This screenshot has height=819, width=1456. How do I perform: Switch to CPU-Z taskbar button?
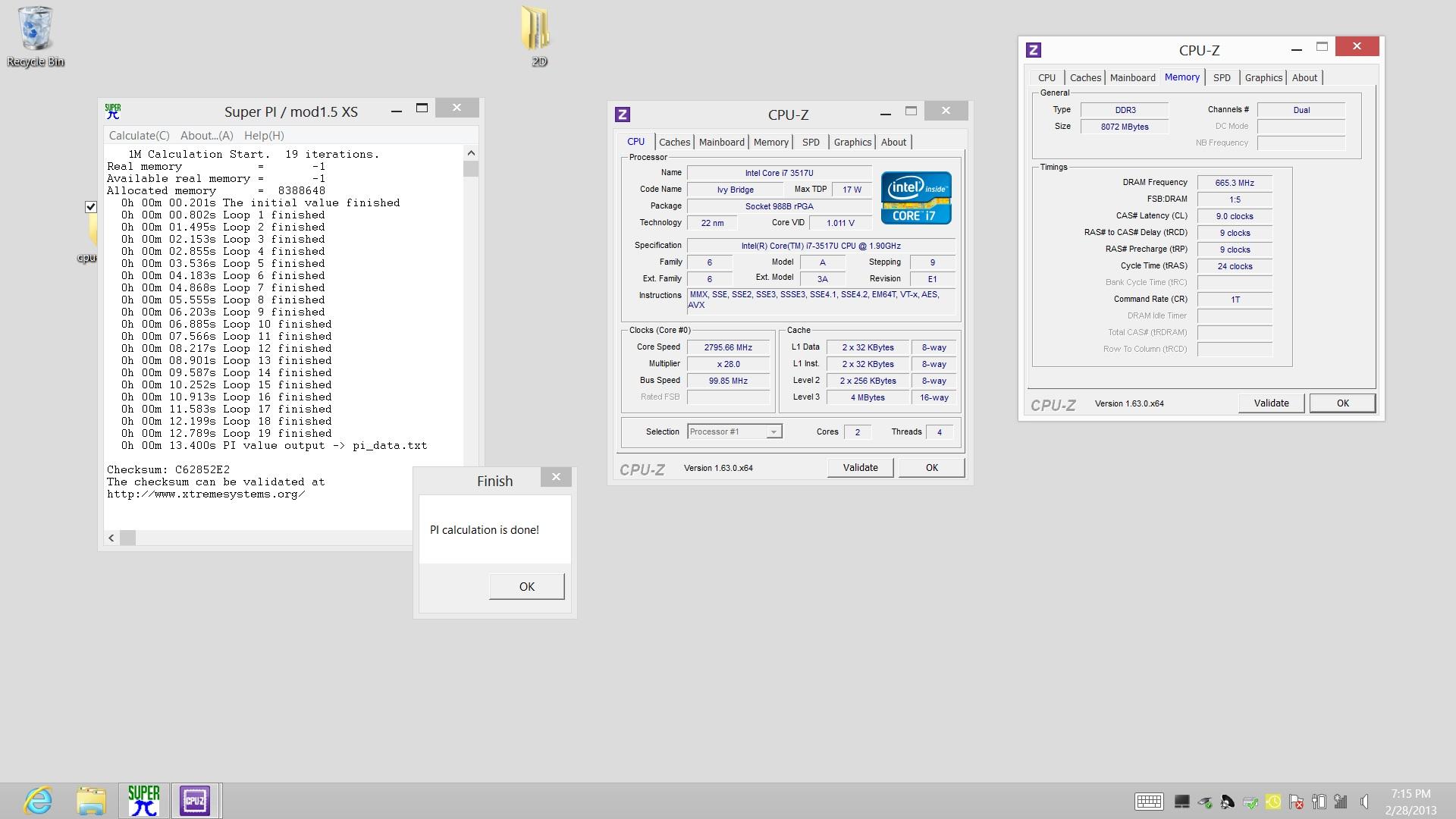[195, 801]
